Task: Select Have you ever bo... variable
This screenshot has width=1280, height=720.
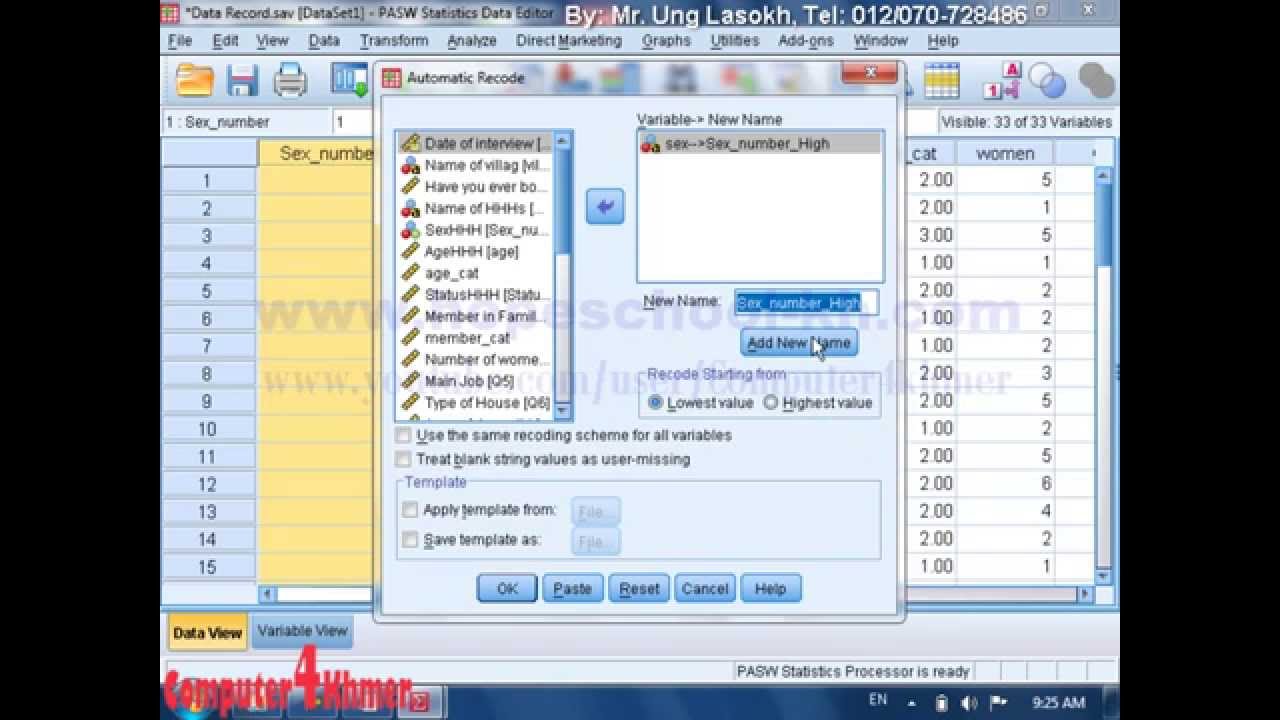Action: point(476,186)
